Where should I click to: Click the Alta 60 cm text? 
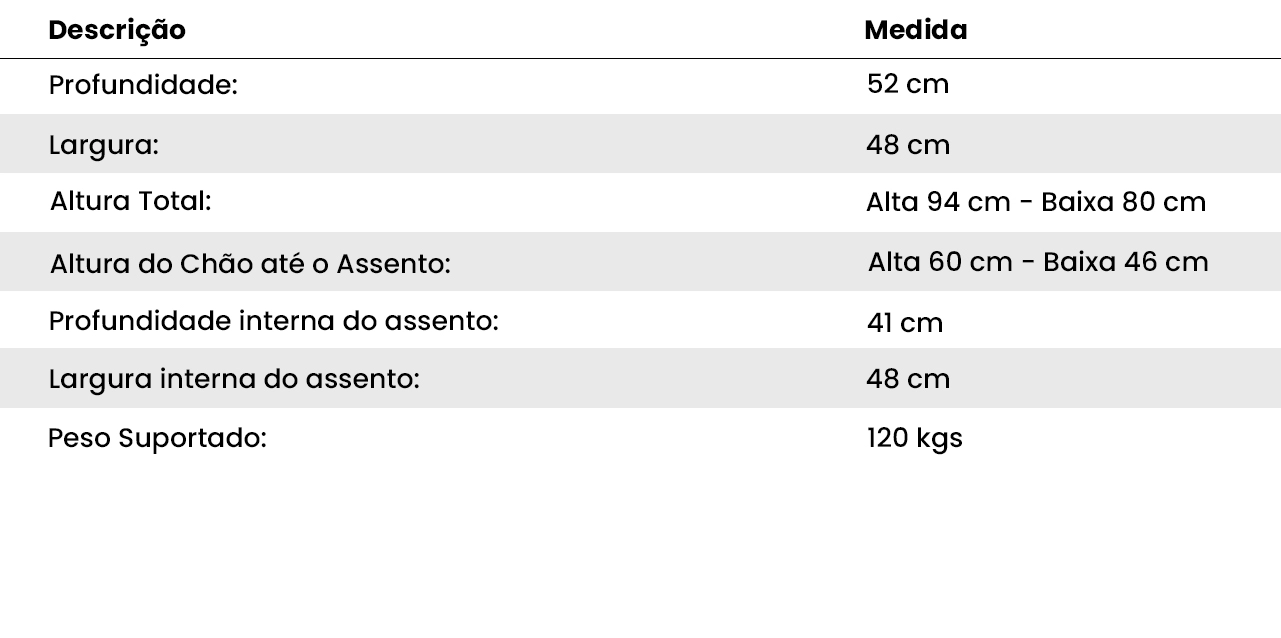click(940, 262)
